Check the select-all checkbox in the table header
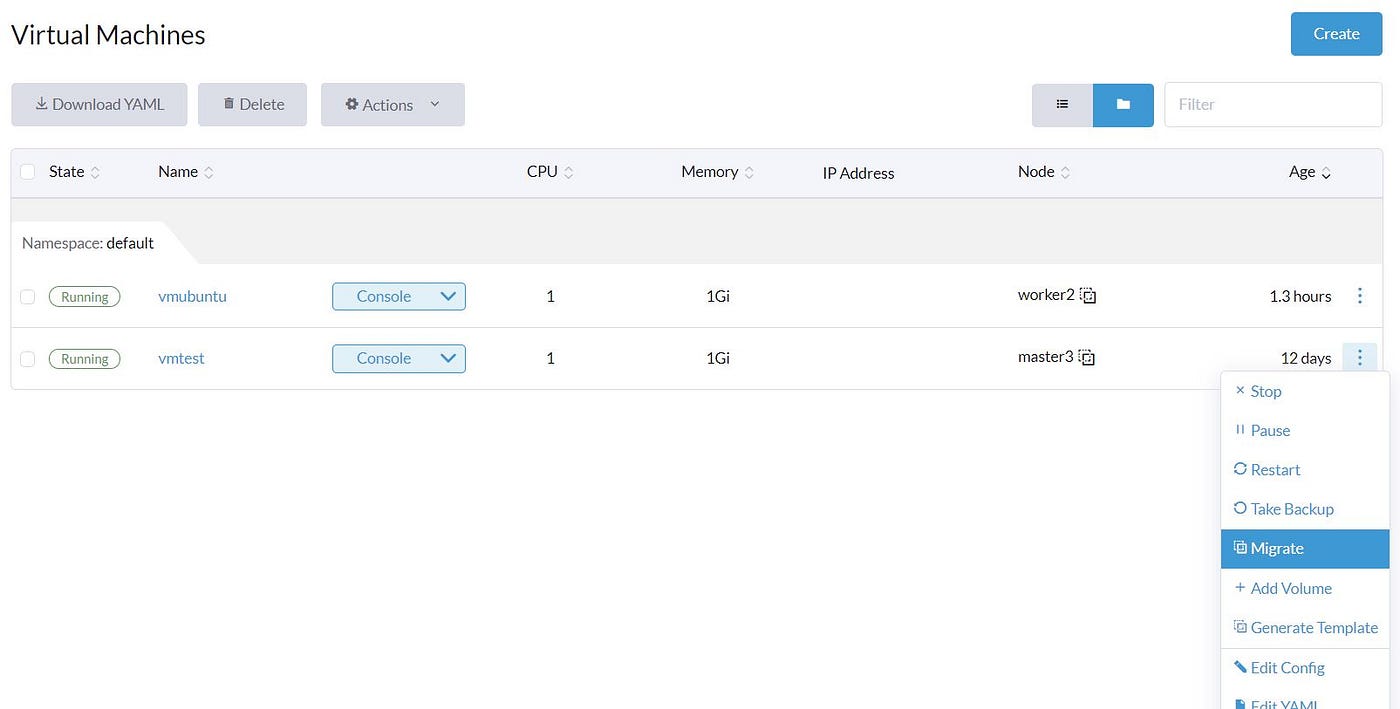The image size is (1400, 709). 28,171
